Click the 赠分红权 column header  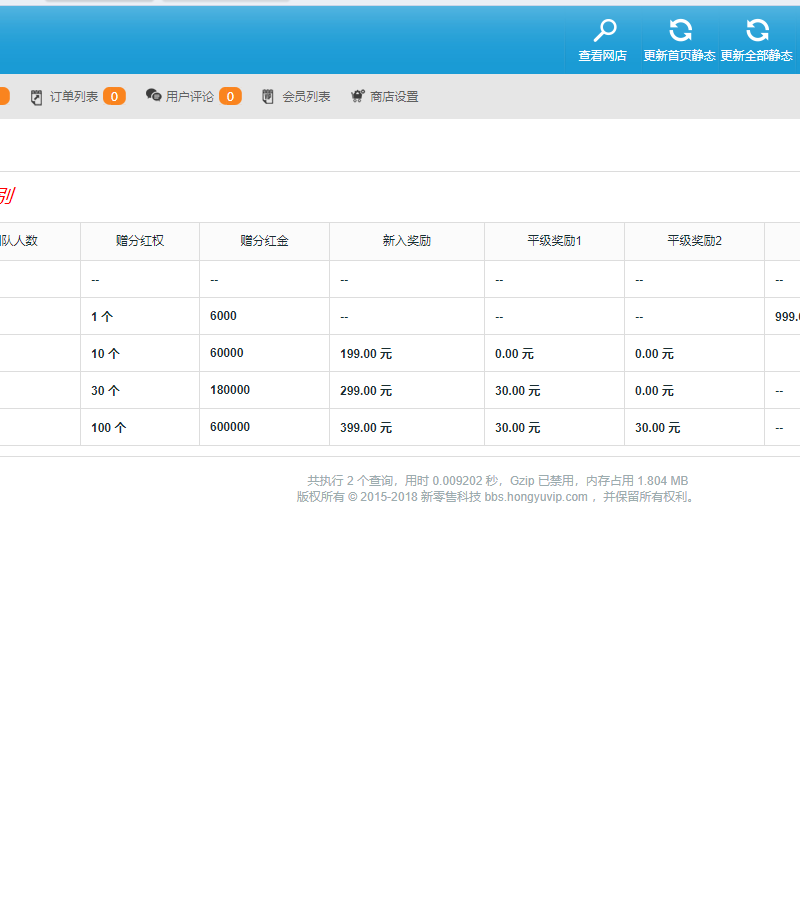point(140,241)
